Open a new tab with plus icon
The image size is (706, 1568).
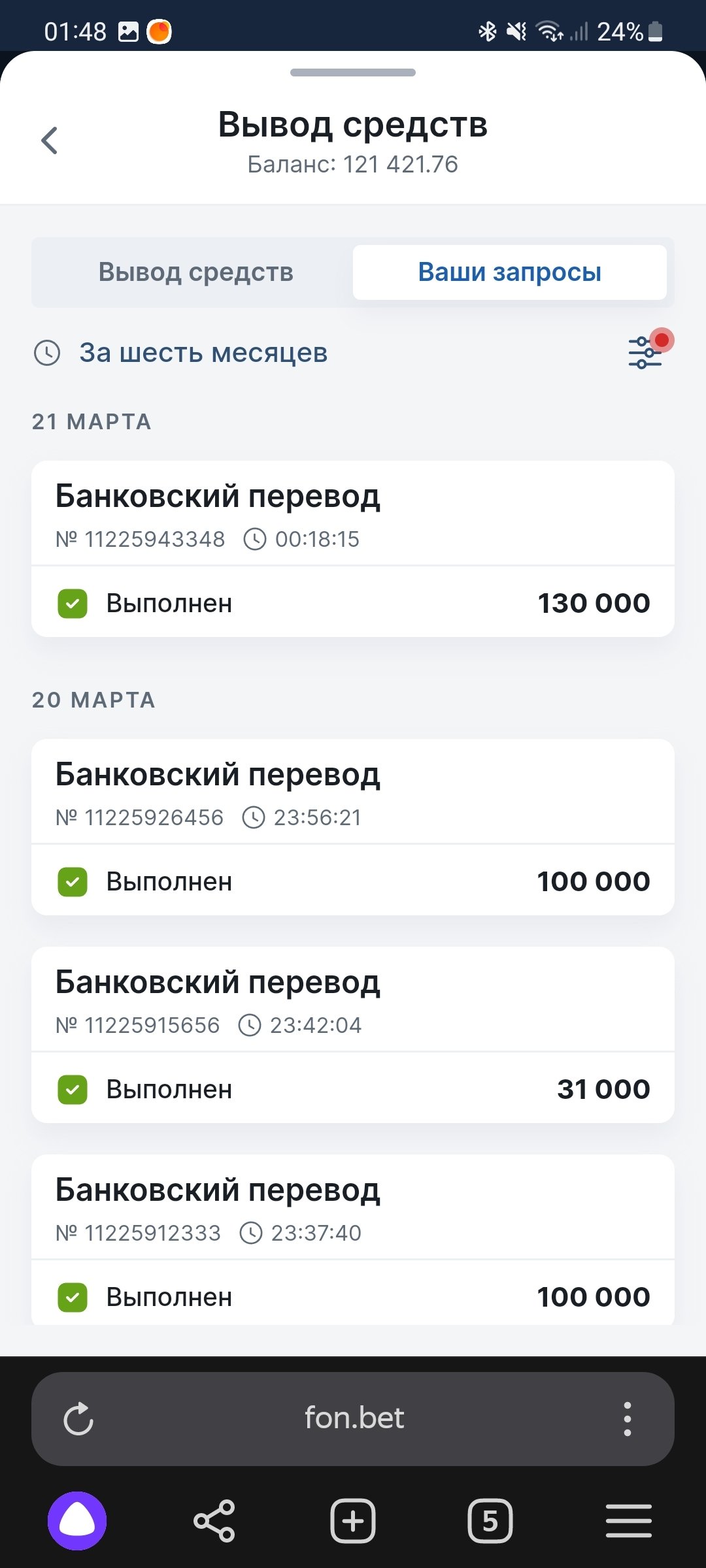tap(353, 1521)
